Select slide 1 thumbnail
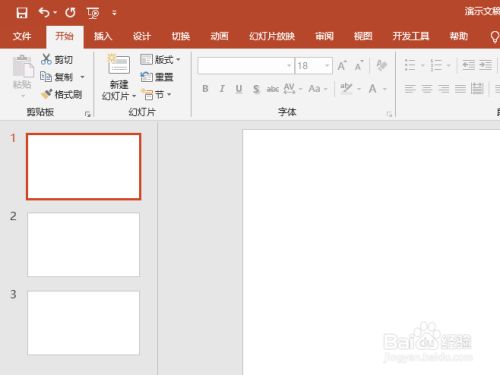The height and width of the screenshot is (375, 500). (x=83, y=166)
